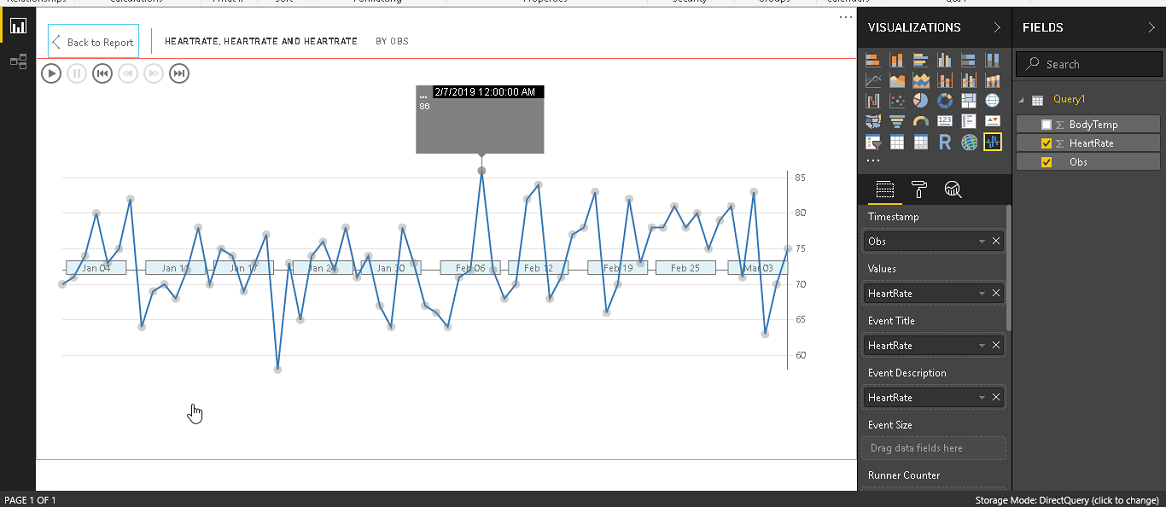This screenshot has height=507, width=1166.
Task: Check the BodyTemp field checkbox
Action: [x=1046, y=124]
